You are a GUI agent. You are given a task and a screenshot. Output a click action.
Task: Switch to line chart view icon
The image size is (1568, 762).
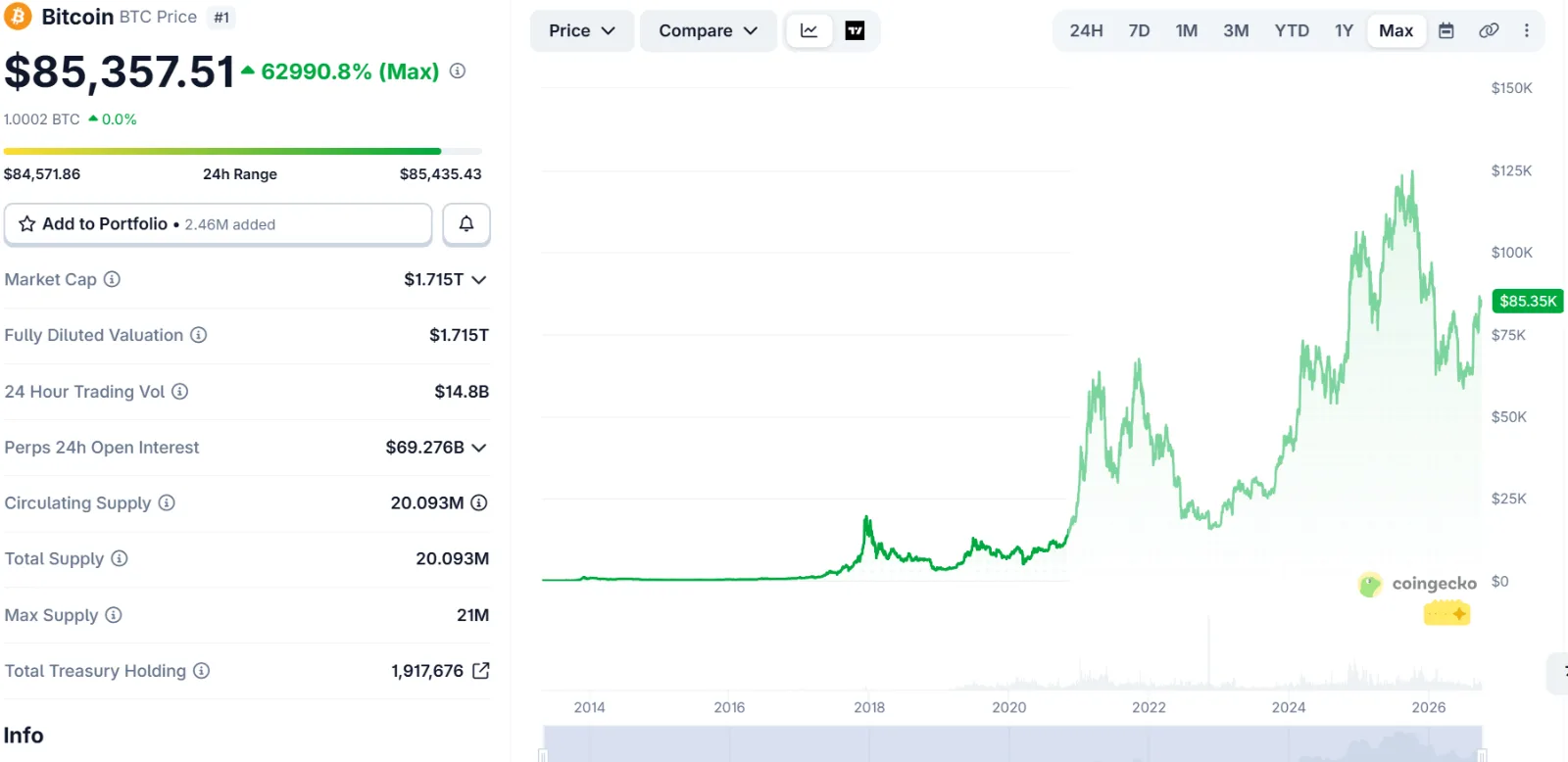(x=809, y=30)
